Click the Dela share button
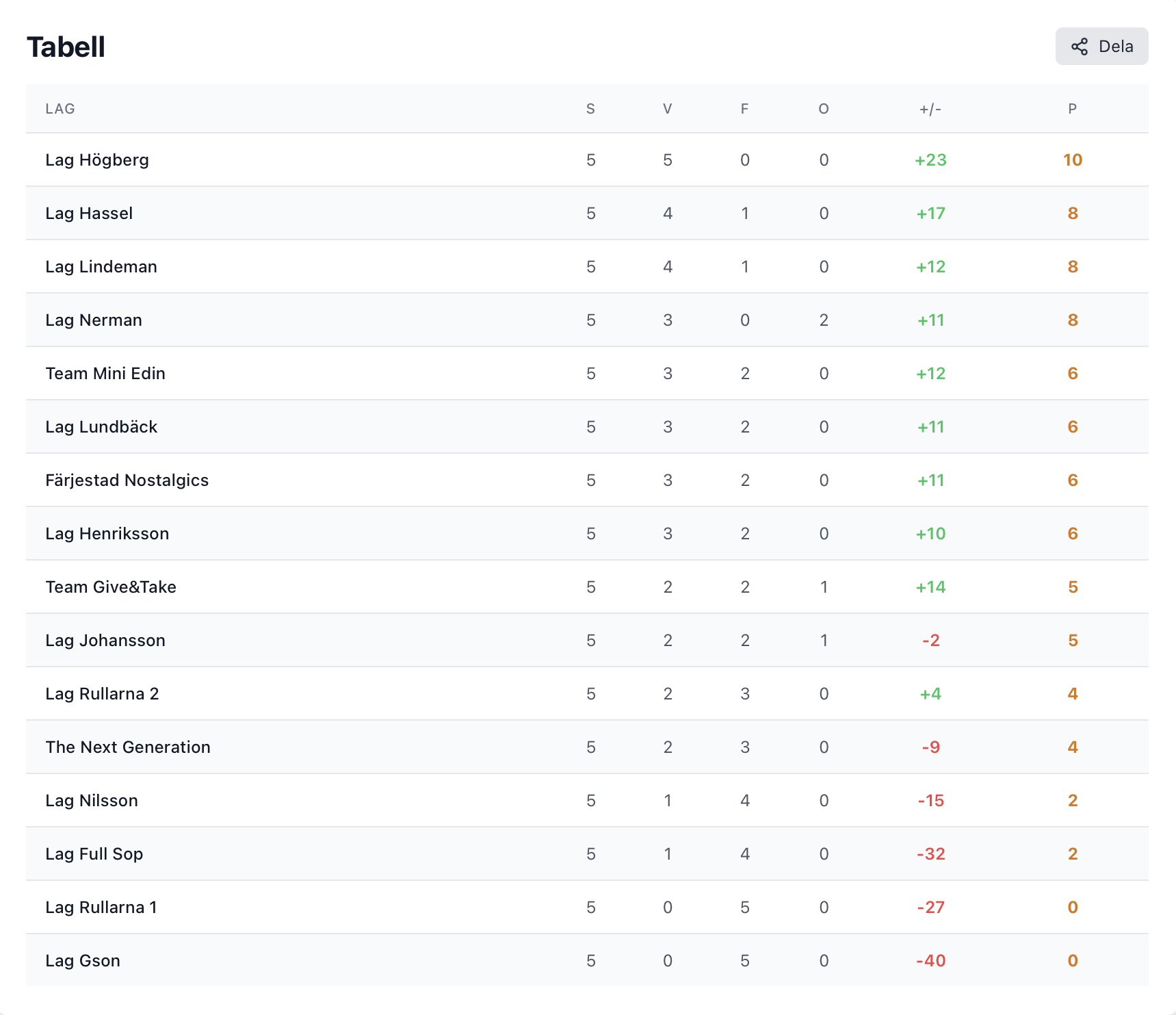This screenshot has height=1015, width=1176. 1101,47
